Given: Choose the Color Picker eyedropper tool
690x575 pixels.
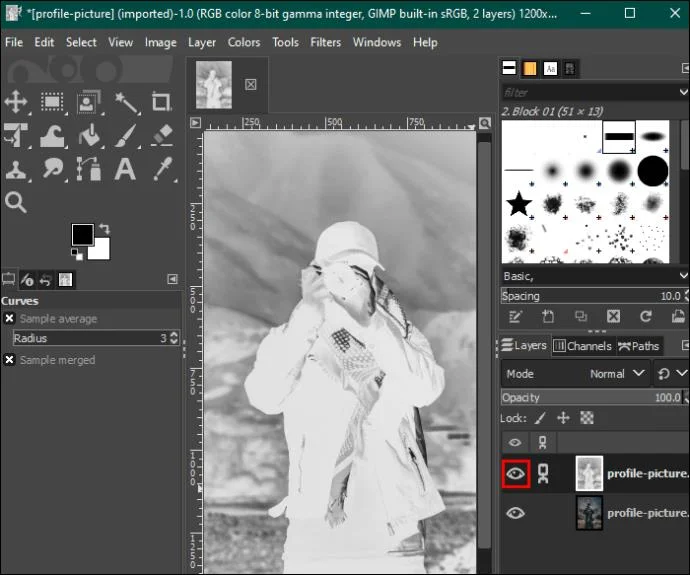Looking at the screenshot, I should (x=162, y=169).
